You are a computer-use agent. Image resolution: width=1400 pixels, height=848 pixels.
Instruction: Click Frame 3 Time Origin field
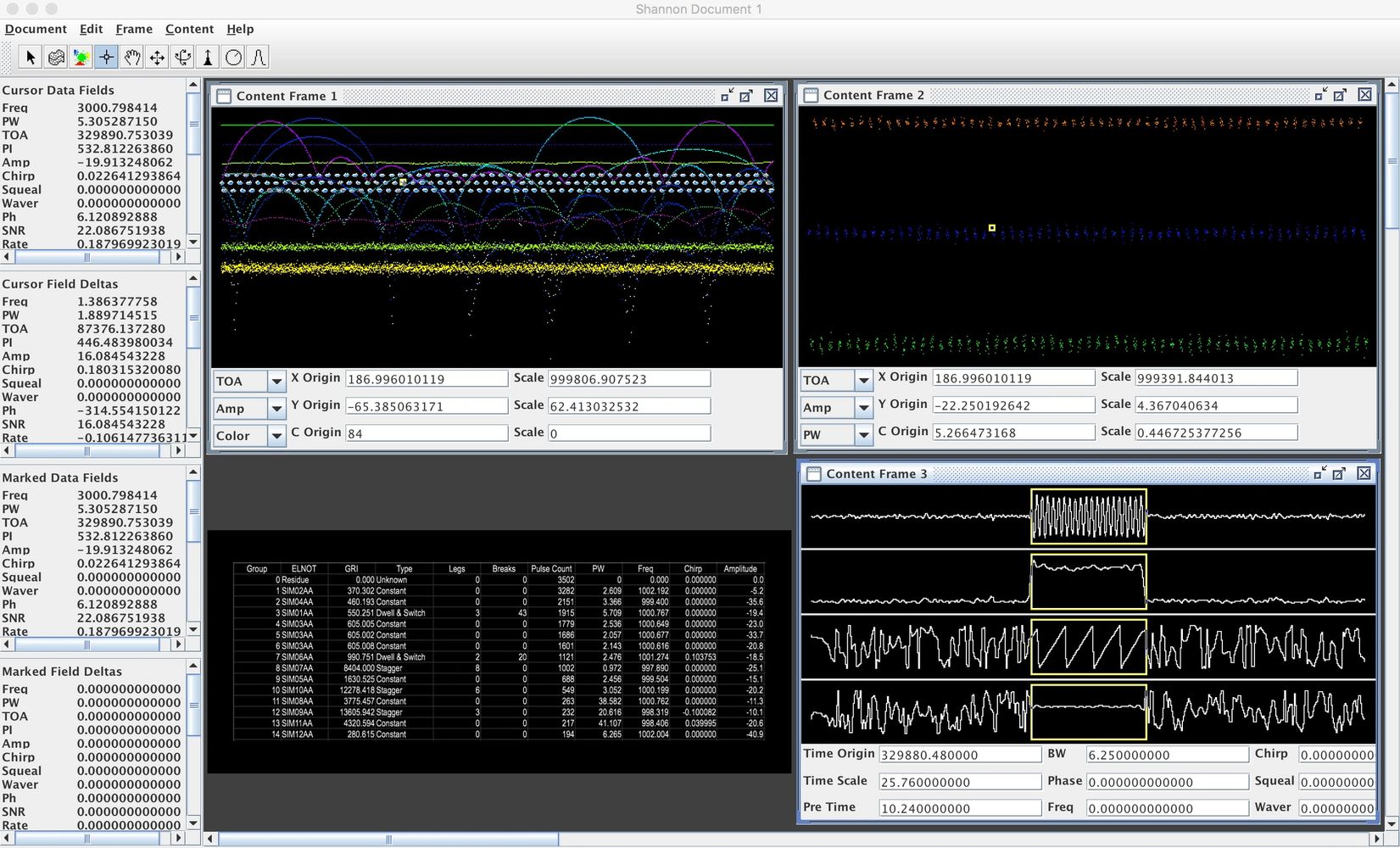pos(960,755)
